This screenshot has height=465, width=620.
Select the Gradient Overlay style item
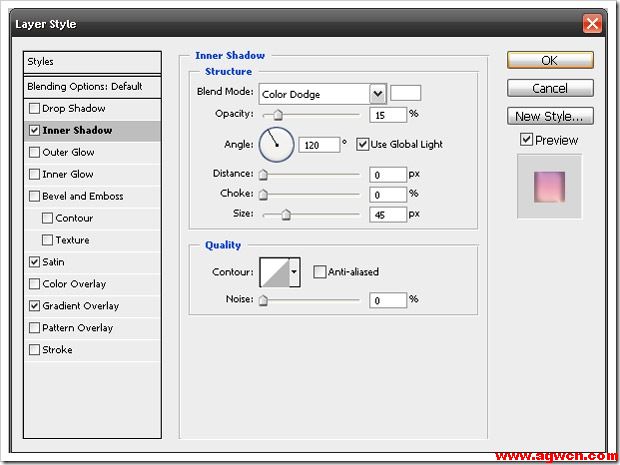[x=80, y=306]
